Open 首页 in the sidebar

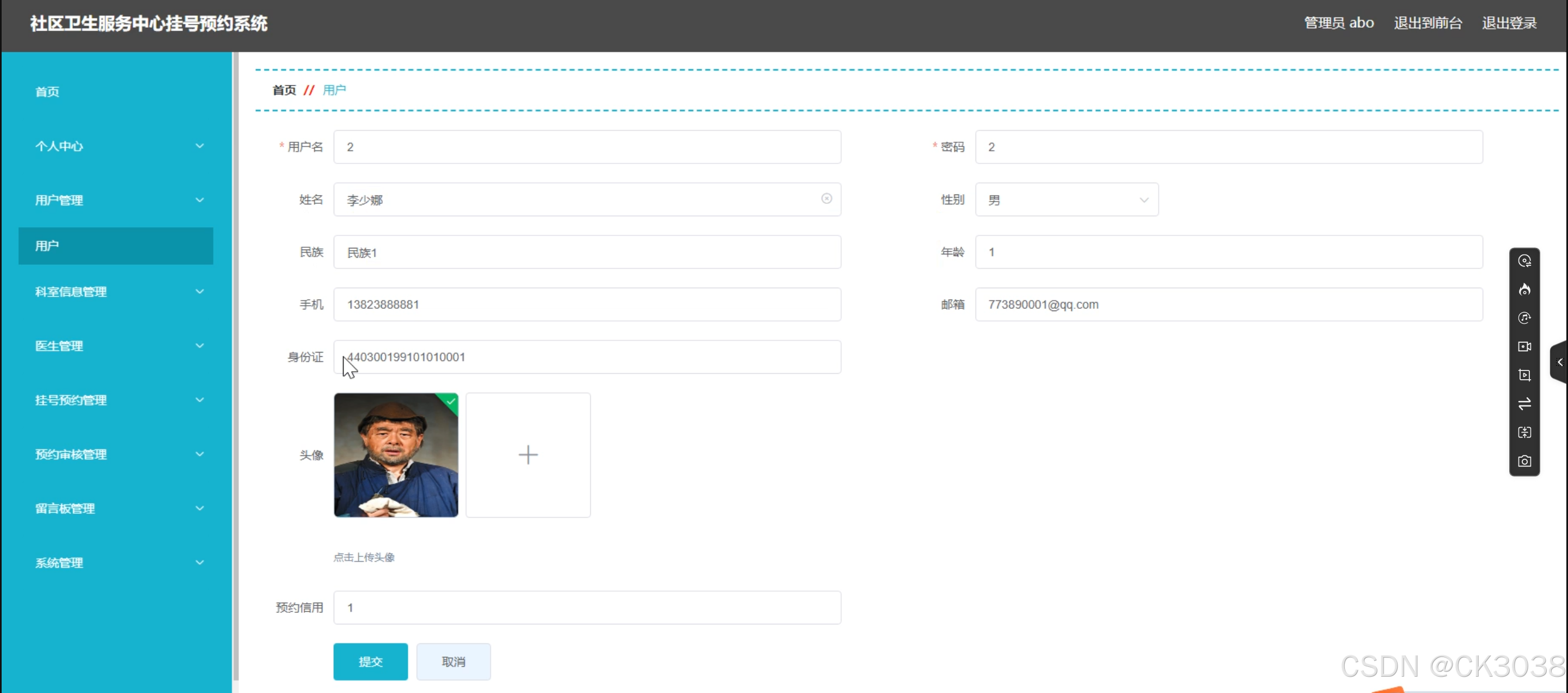[47, 92]
